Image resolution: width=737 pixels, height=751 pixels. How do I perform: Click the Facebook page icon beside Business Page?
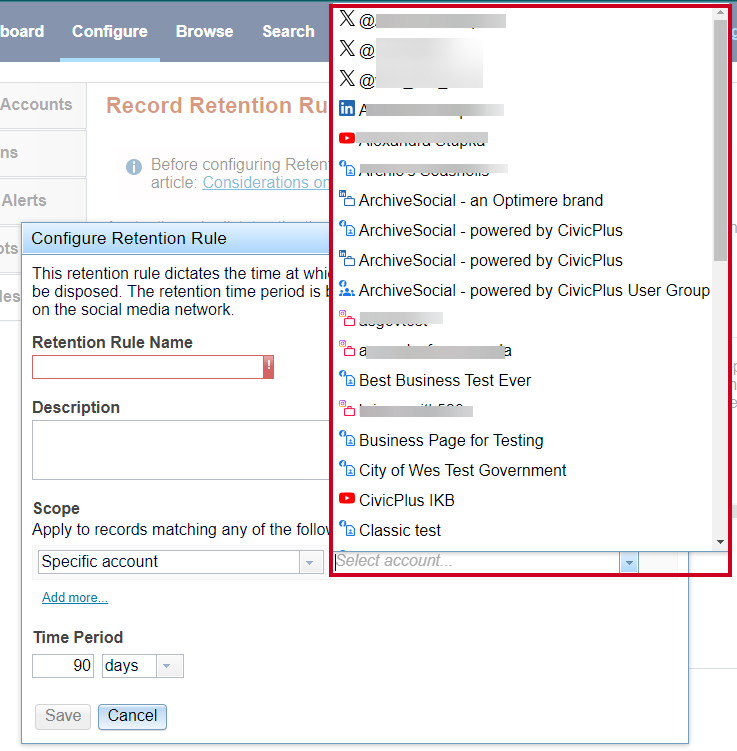click(x=347, y=438)
